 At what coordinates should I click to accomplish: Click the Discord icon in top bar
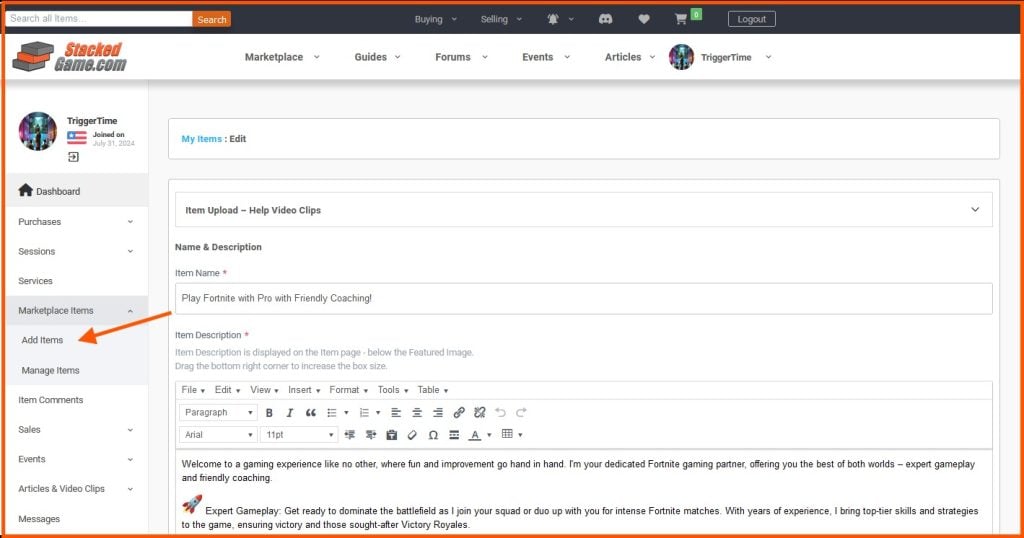[x=605, y=19]
